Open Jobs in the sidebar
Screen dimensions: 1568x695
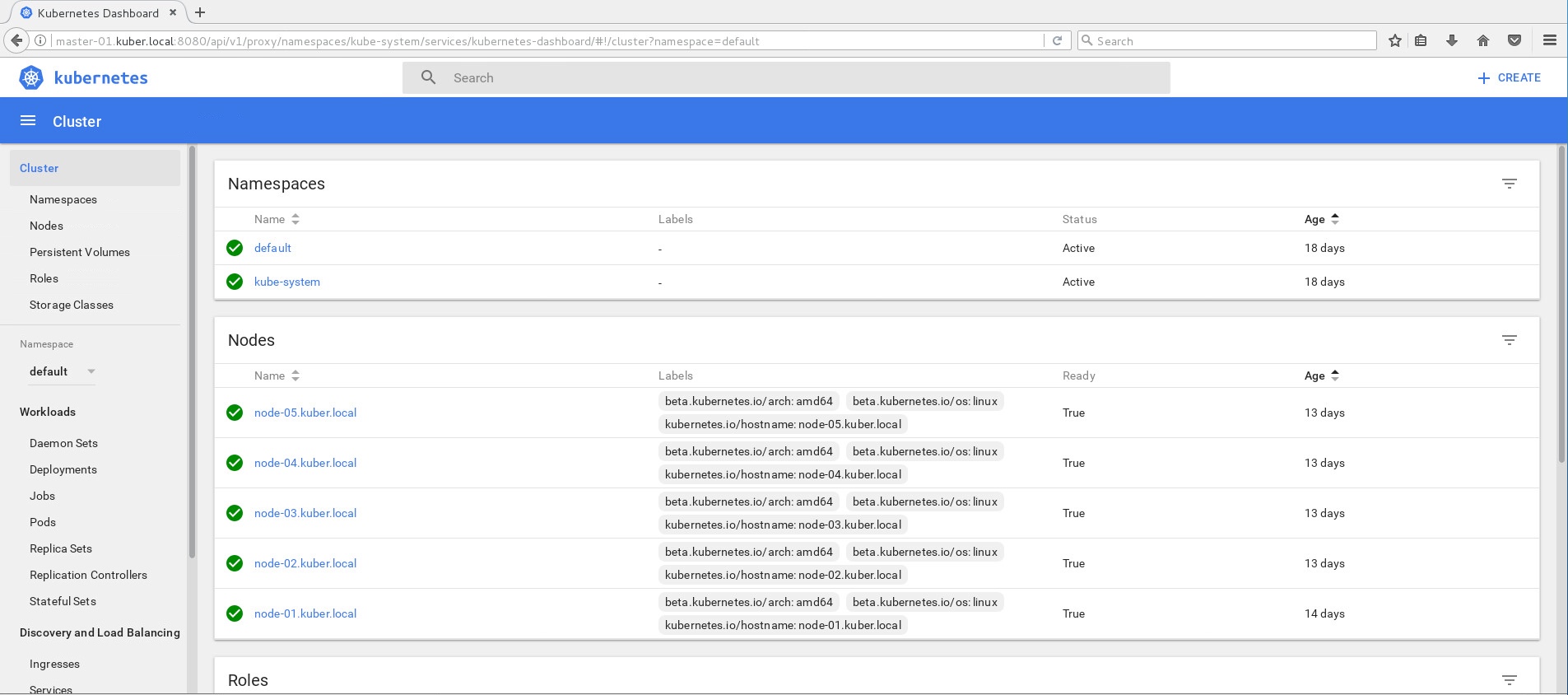(42, 496)
